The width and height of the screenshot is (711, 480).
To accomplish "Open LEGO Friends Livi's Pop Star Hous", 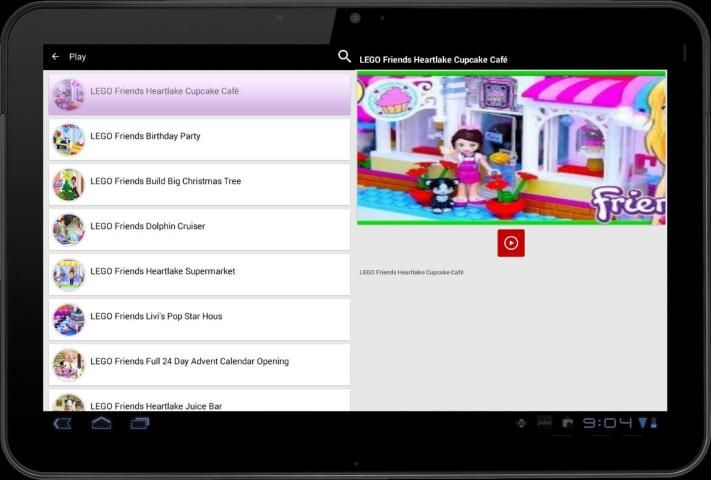I will 156,317.
